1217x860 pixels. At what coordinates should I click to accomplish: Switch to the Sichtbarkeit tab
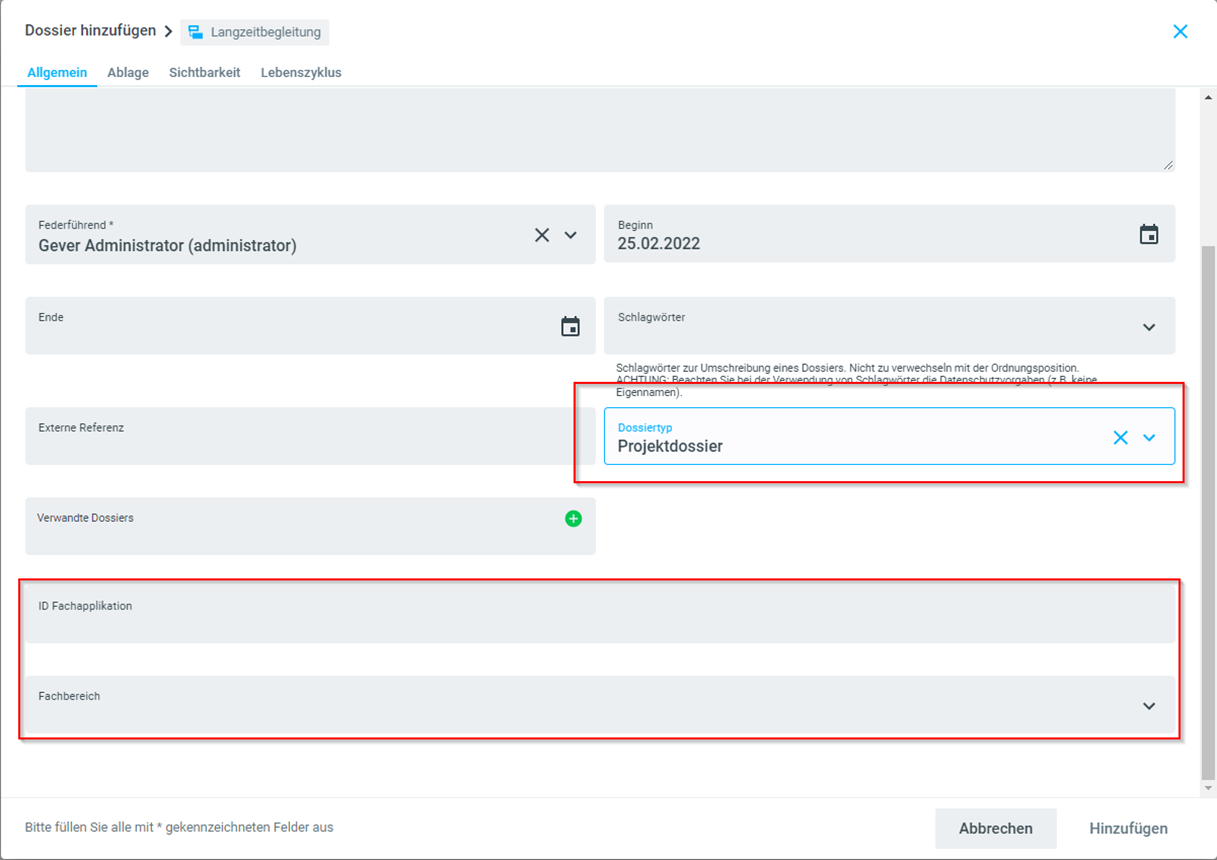pyautogui.click(x=204, y=72)
